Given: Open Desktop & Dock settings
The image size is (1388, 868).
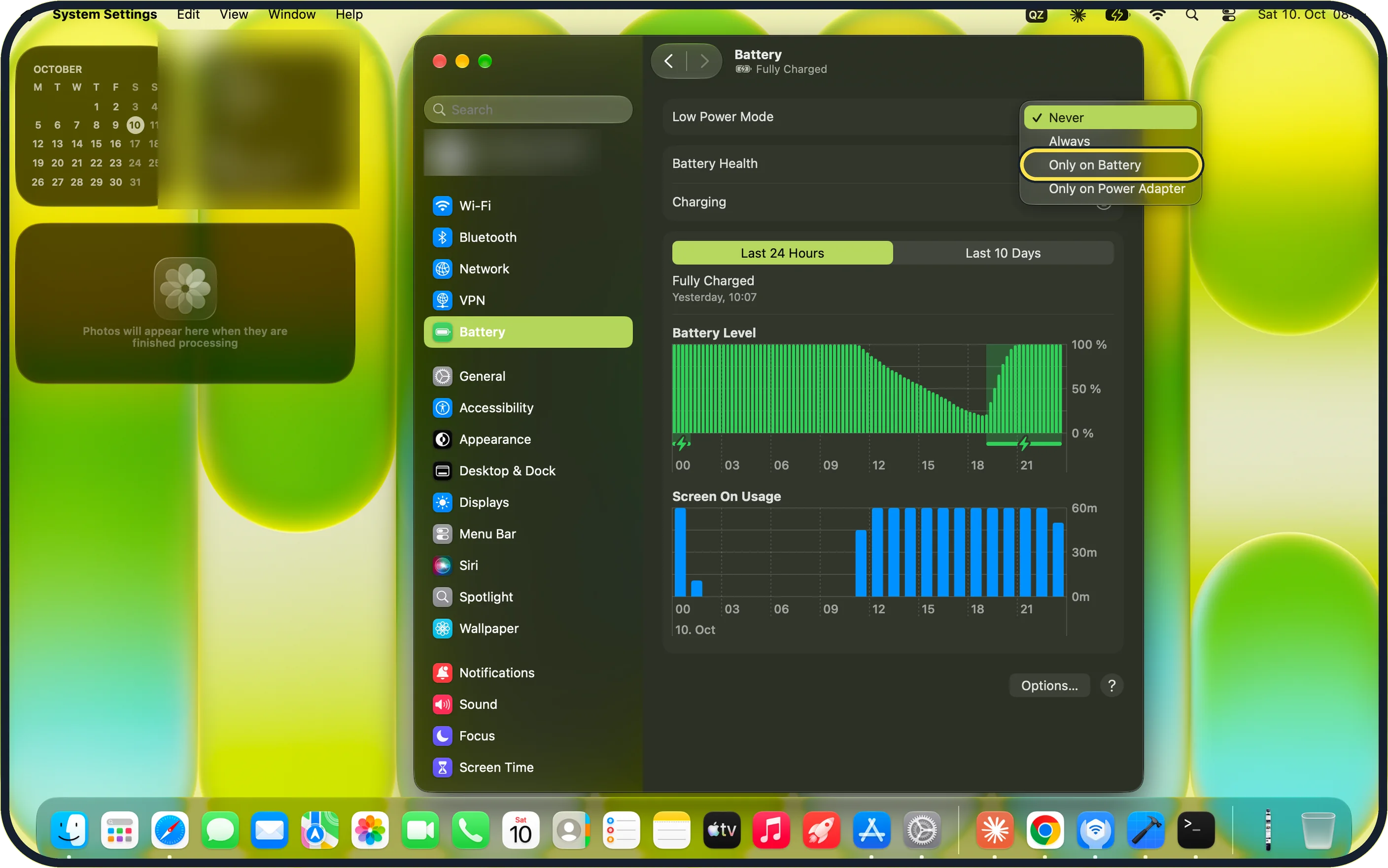Looking at the screenshot, I should click(x=527, y=471).
